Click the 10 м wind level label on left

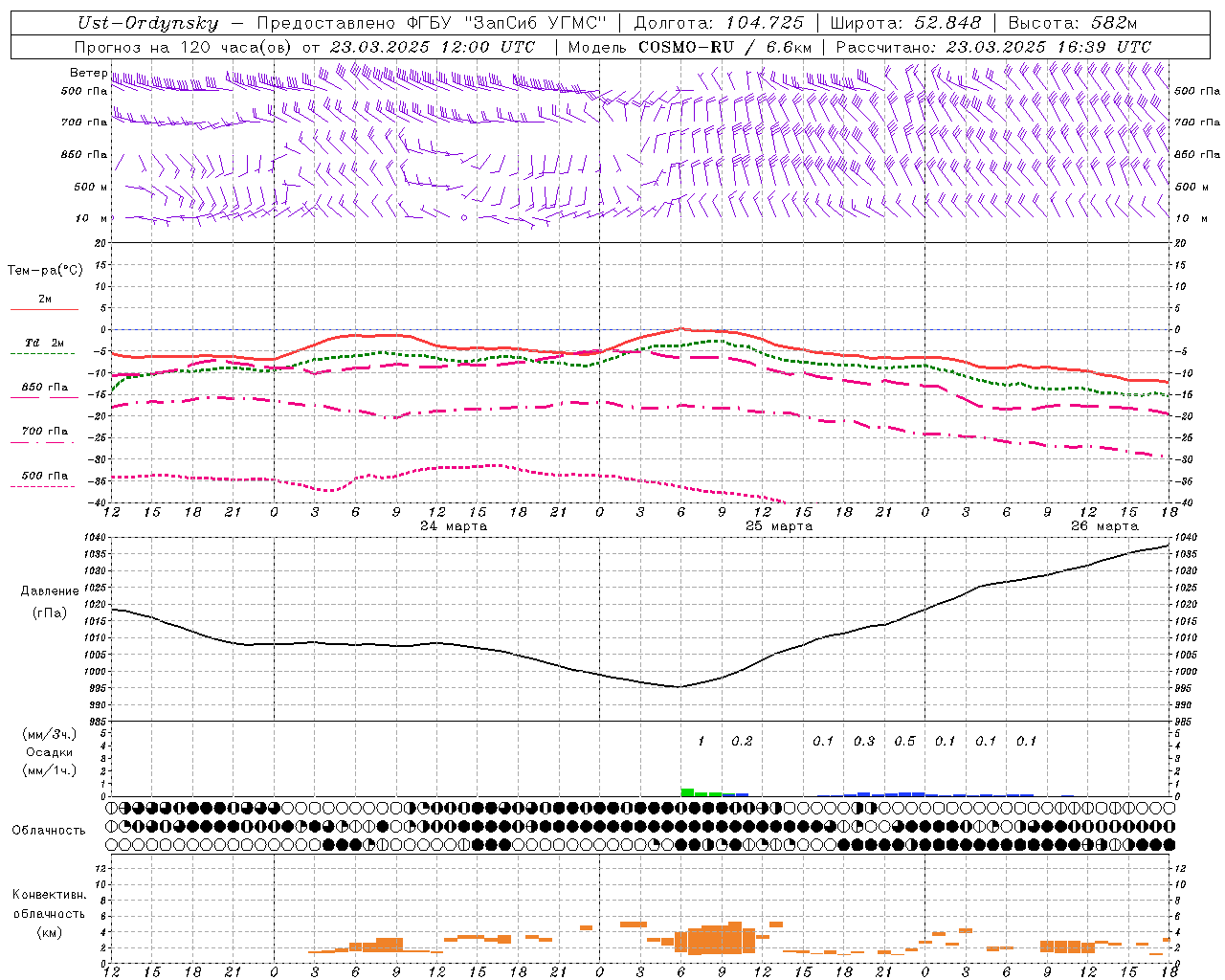tap(93, 218)
